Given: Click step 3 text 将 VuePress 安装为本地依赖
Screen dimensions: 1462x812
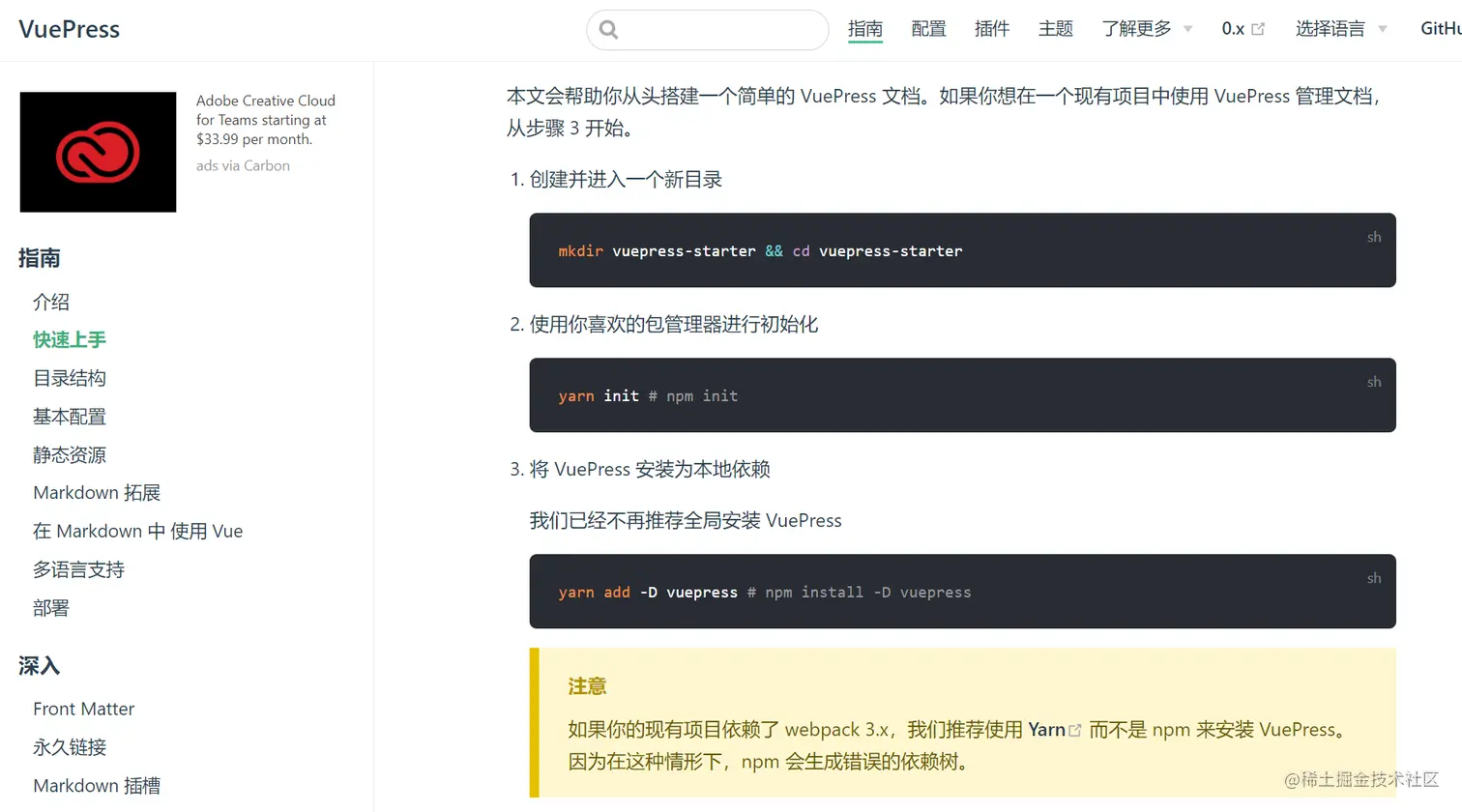Looking at the screenshot, I should tap(650, 470).
